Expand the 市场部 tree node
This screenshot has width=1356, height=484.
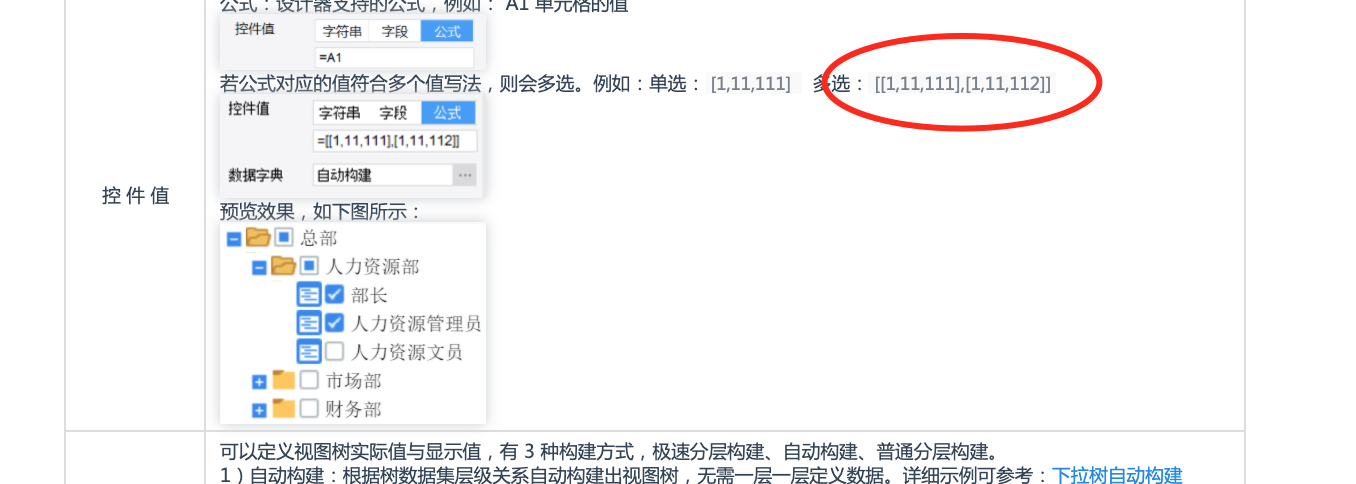259,382
